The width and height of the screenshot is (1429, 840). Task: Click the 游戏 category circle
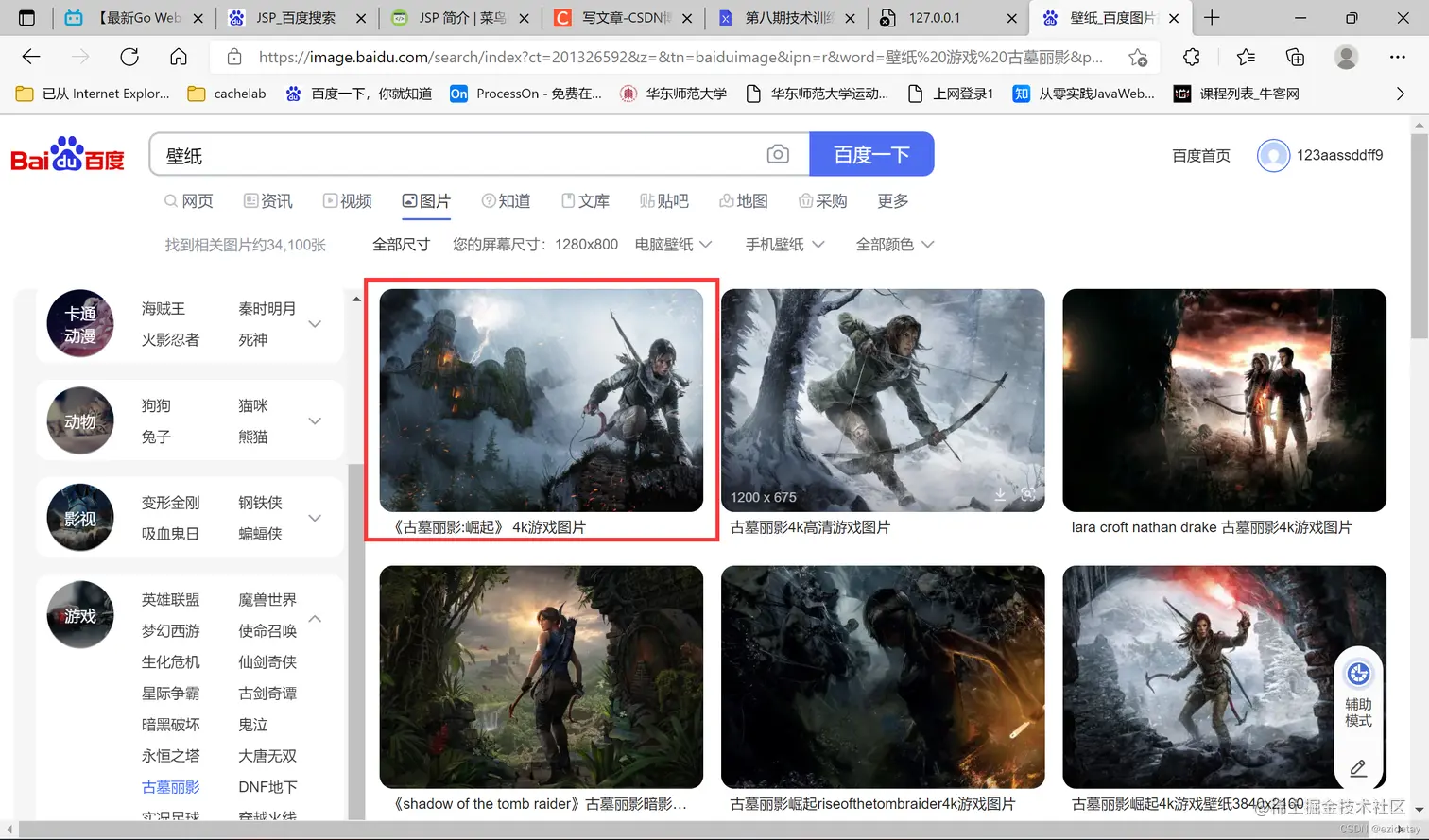click(80, 615)
